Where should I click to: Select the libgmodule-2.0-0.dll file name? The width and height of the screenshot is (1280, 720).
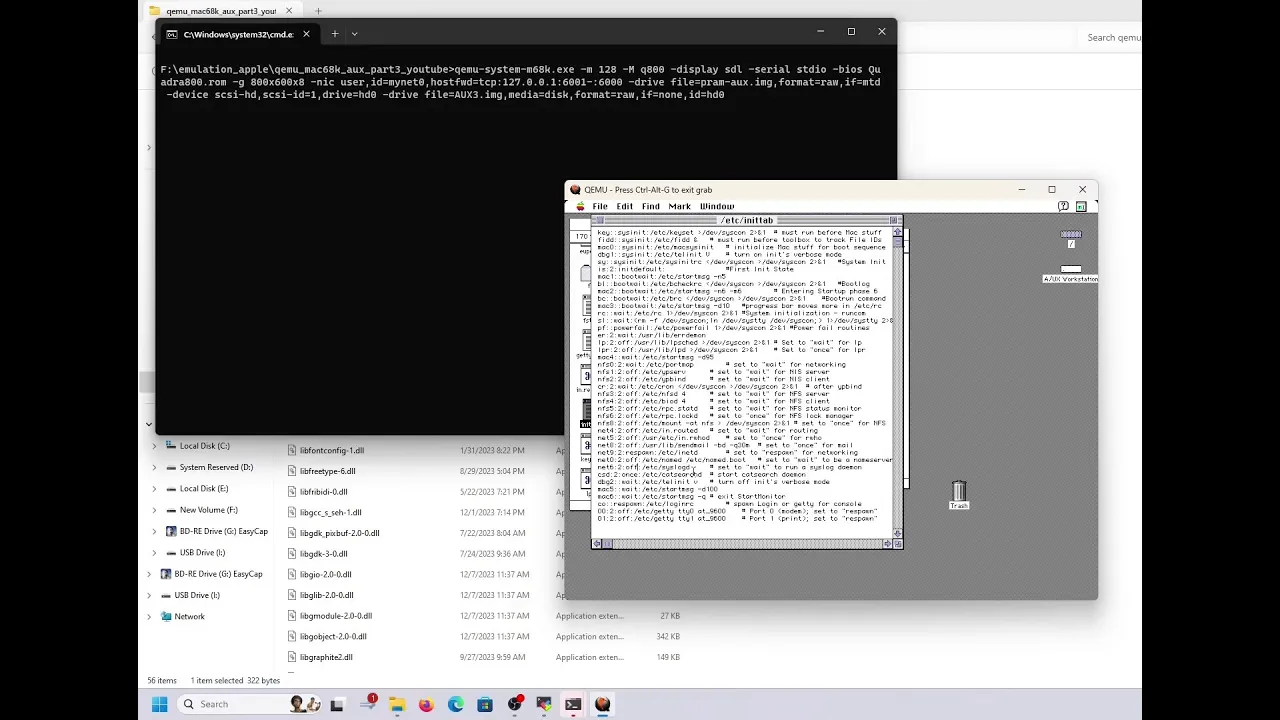336,616
